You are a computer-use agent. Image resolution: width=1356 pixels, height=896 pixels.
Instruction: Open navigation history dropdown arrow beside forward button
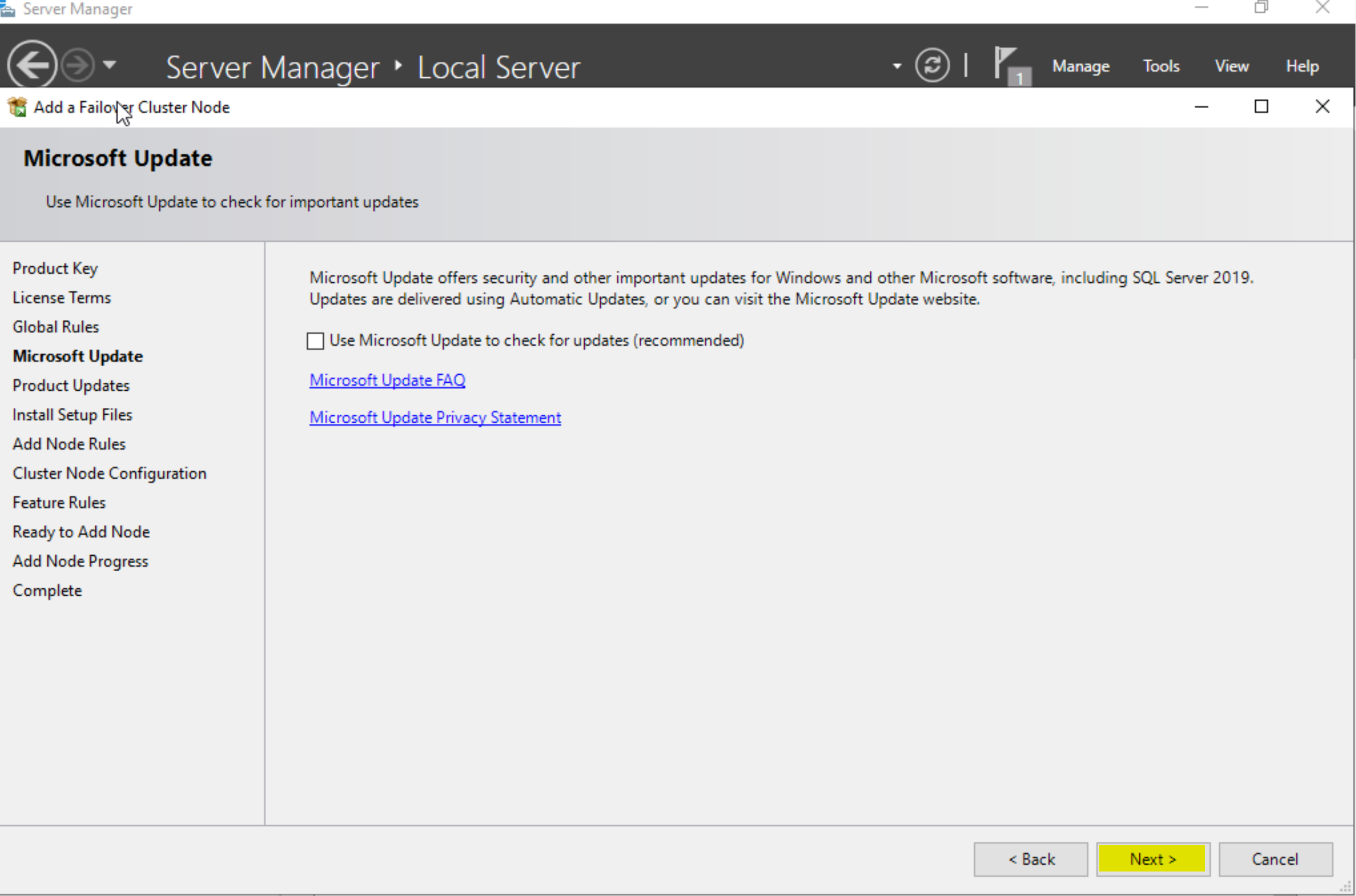[x=110, y=64]
